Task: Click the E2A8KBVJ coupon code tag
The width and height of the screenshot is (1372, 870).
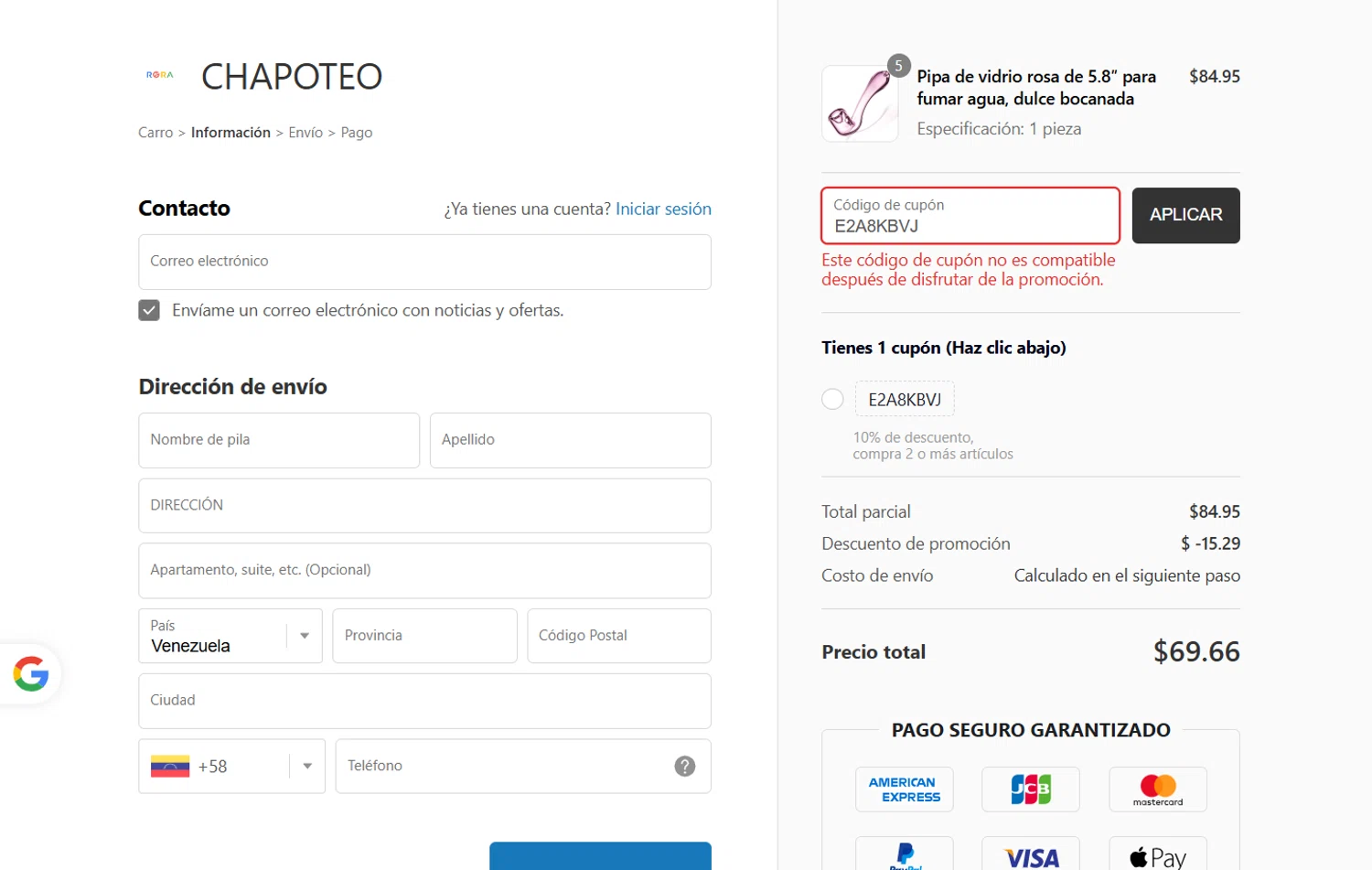Action: tap(905, 399)
